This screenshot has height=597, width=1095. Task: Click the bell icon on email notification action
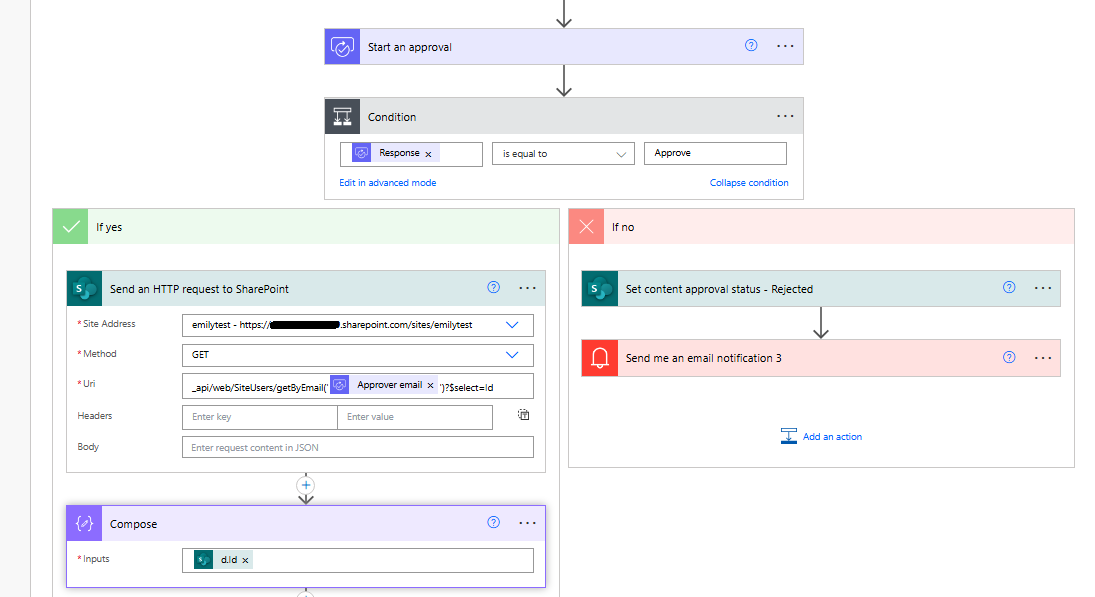click(x=600, y=358)
